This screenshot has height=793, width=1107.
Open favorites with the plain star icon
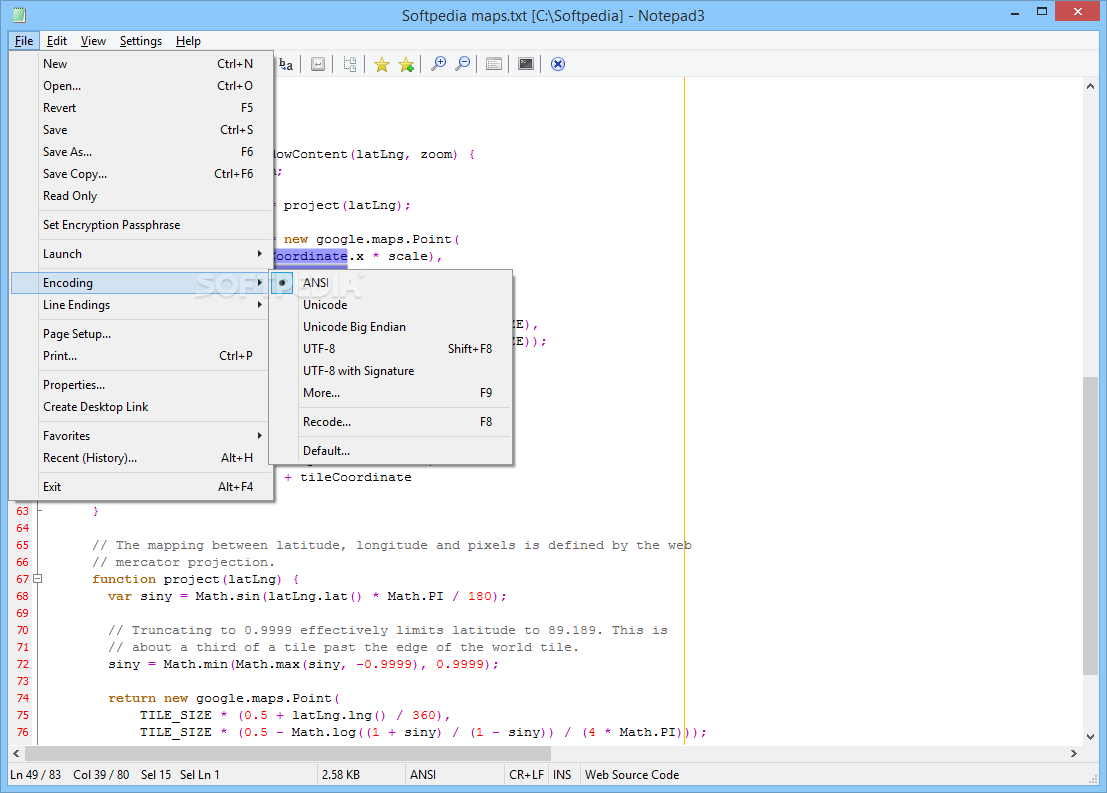point(382,64)
